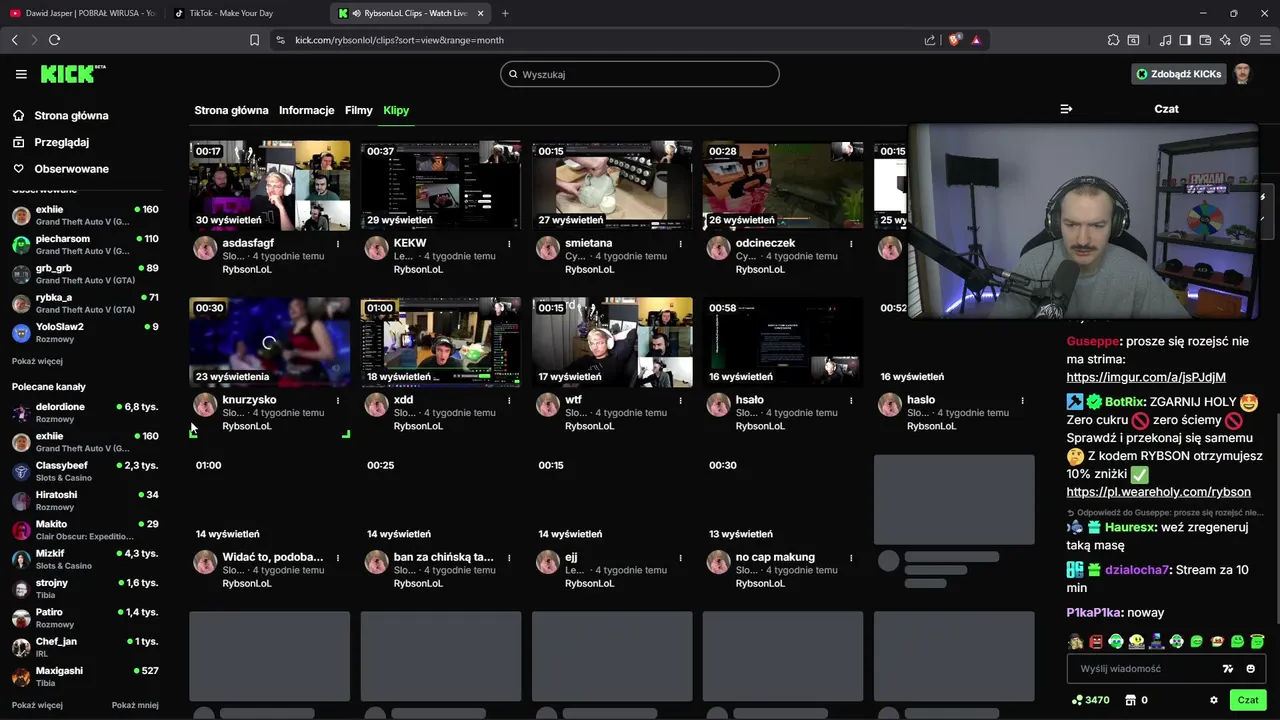Open the browser main menu
This screenshot has height=720, width=1280.
1265,40
